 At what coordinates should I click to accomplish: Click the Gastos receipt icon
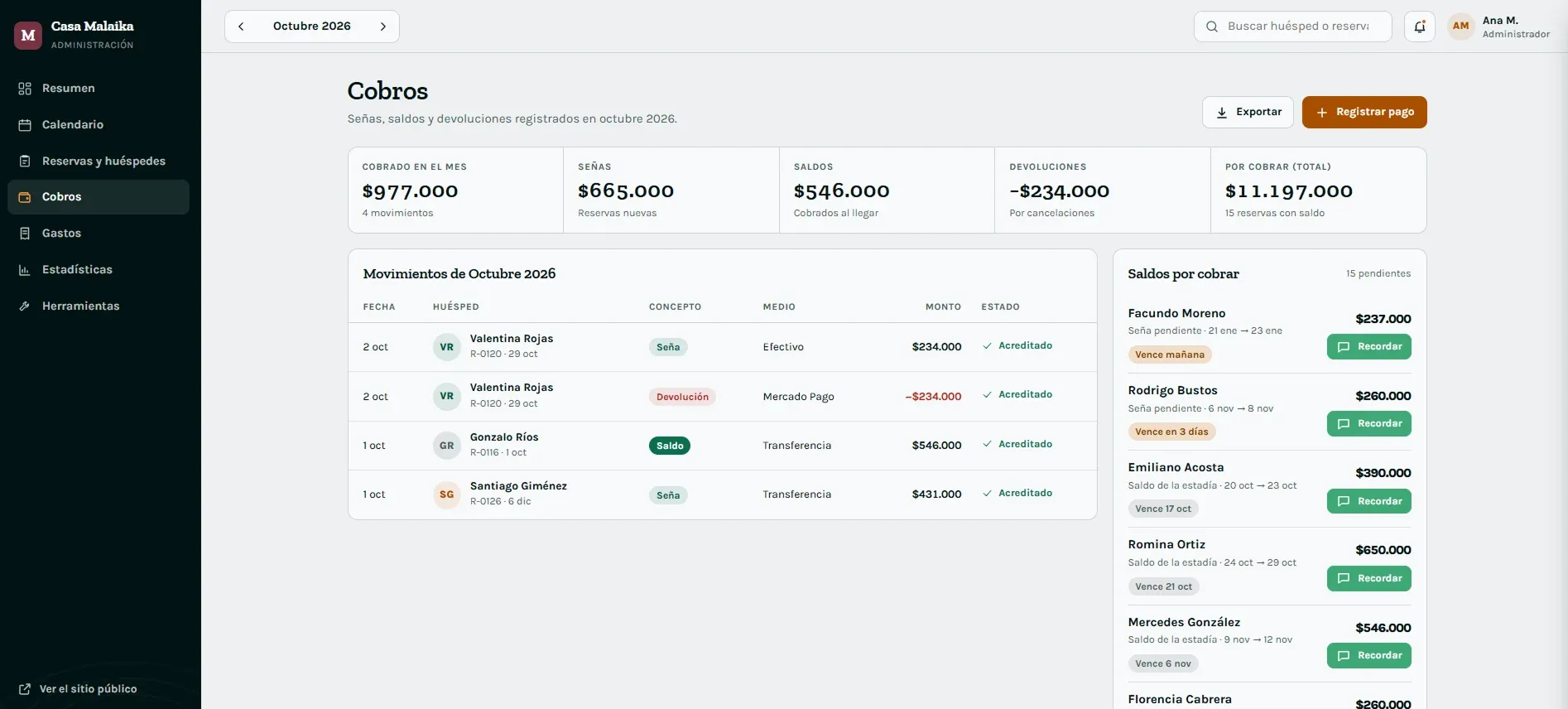(x=25, y=234)
